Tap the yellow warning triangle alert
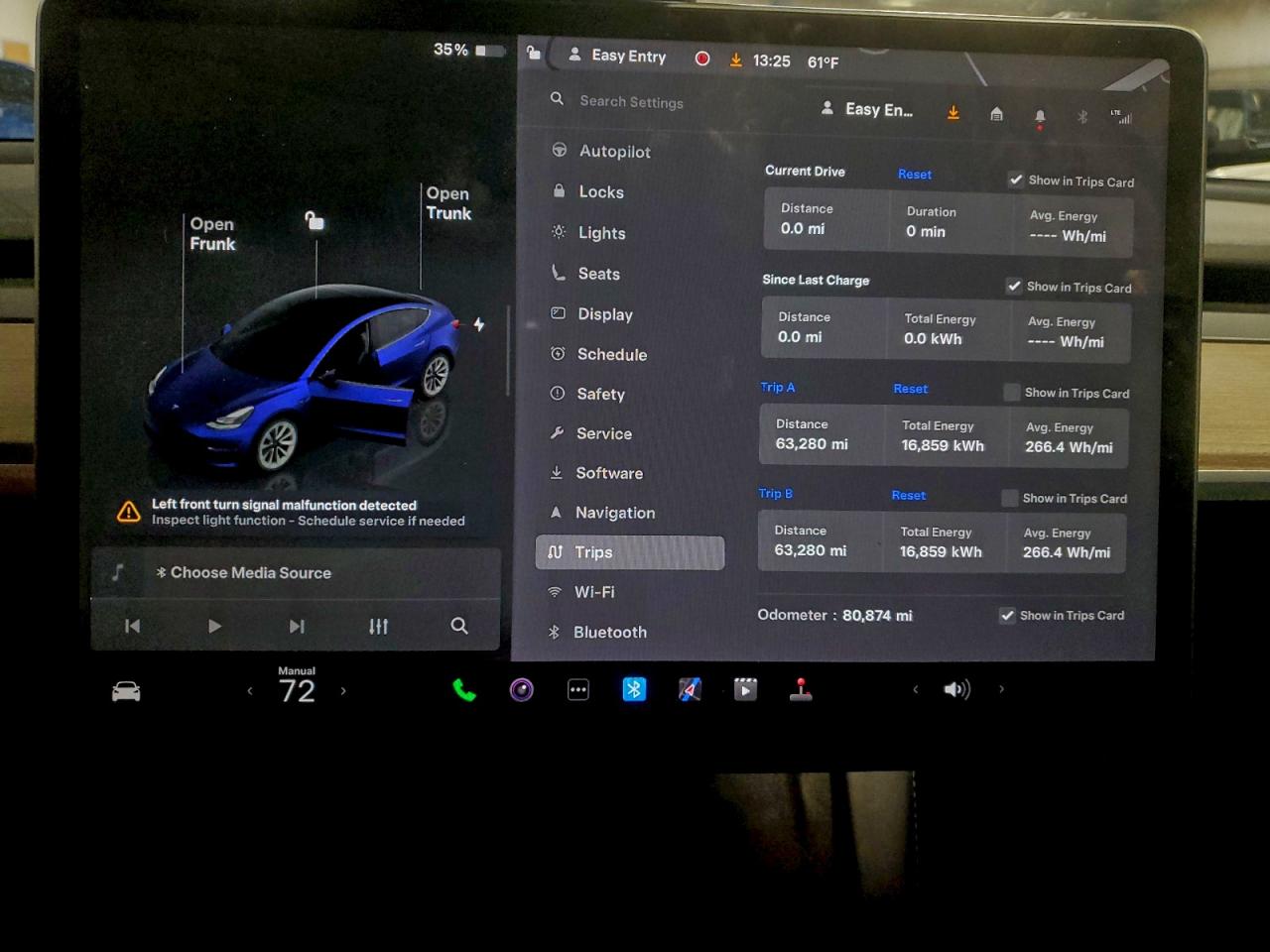1270x952 pixels. click(129, 512)
